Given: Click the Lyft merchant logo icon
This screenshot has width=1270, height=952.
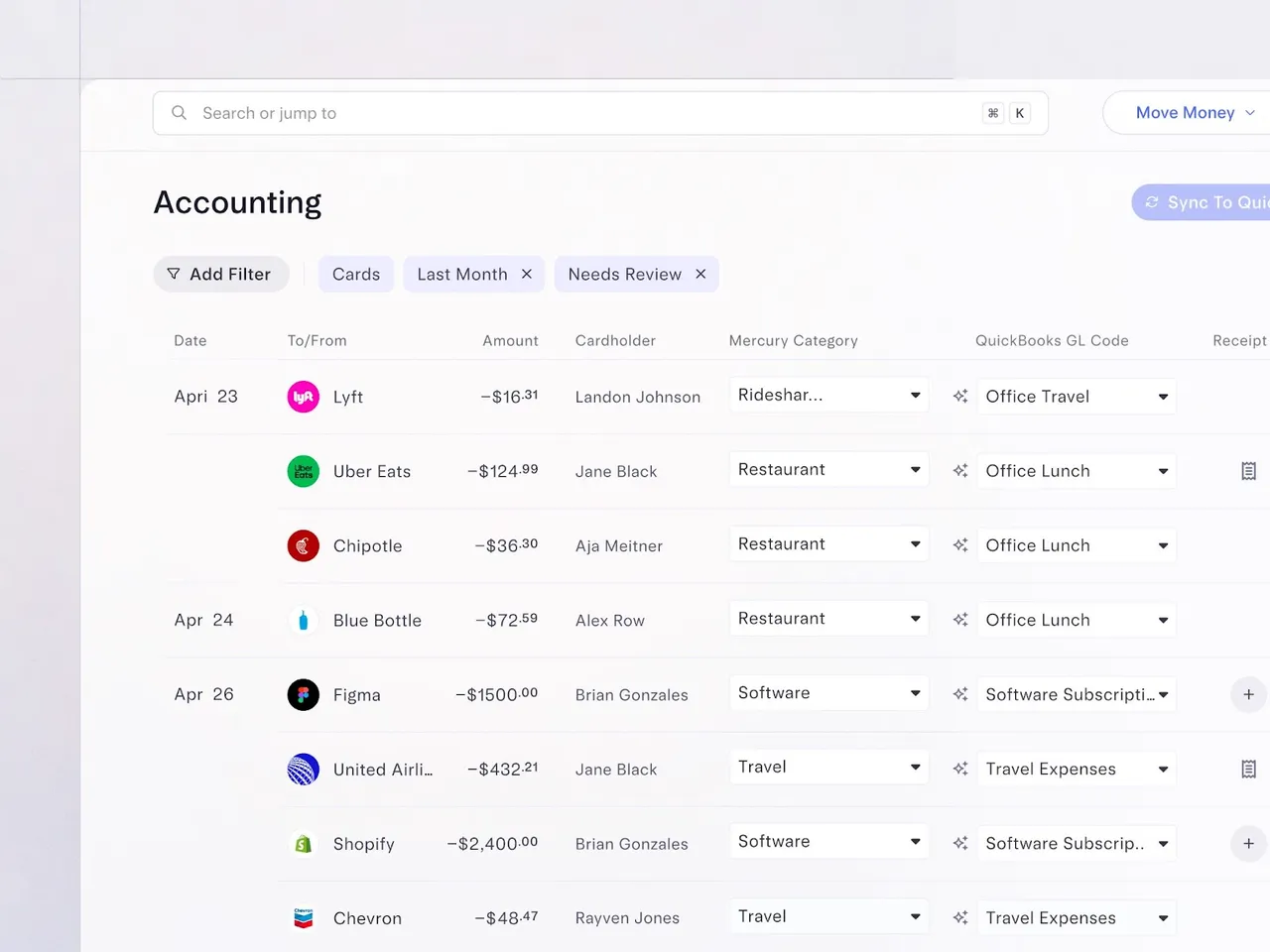Looking at the screenshot, I should 303,397.
